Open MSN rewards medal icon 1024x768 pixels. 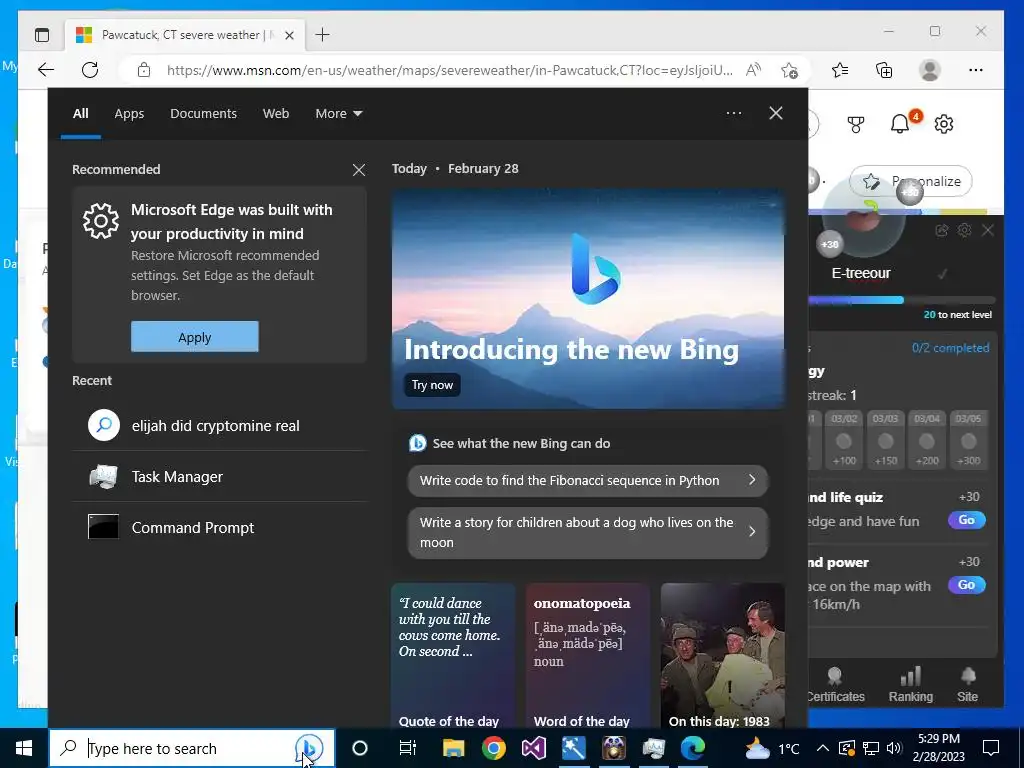[x=856, y=123]
